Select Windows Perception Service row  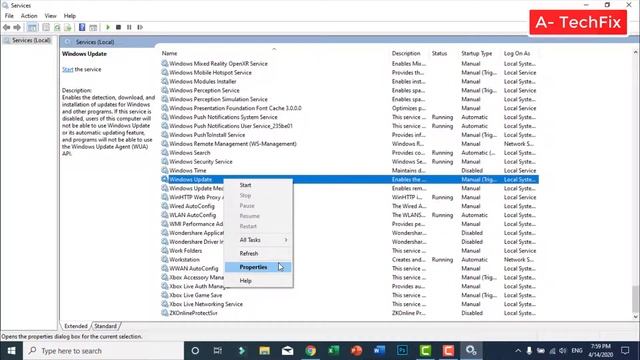(349, 91)
